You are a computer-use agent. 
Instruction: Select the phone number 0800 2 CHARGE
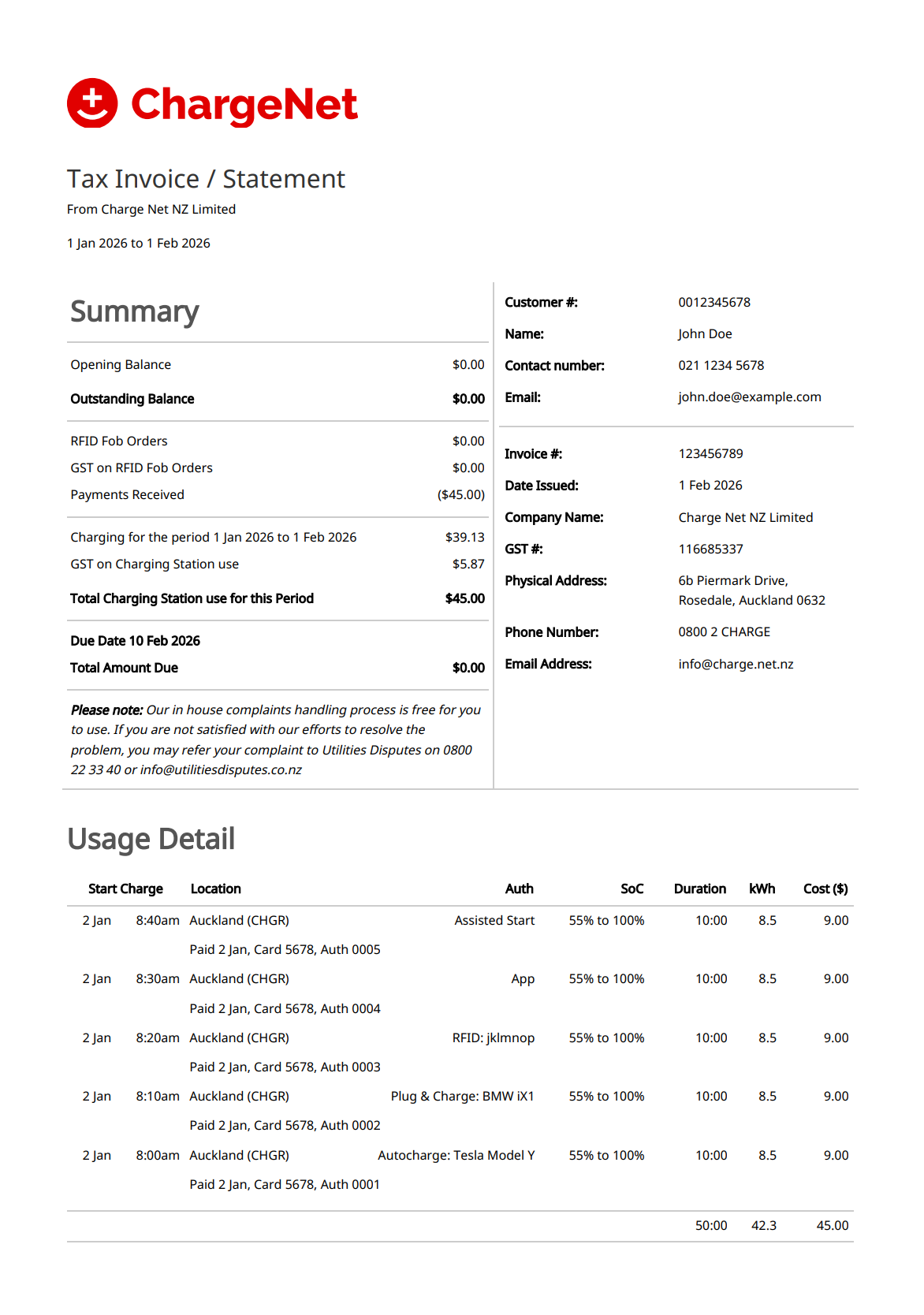point(724,632)
